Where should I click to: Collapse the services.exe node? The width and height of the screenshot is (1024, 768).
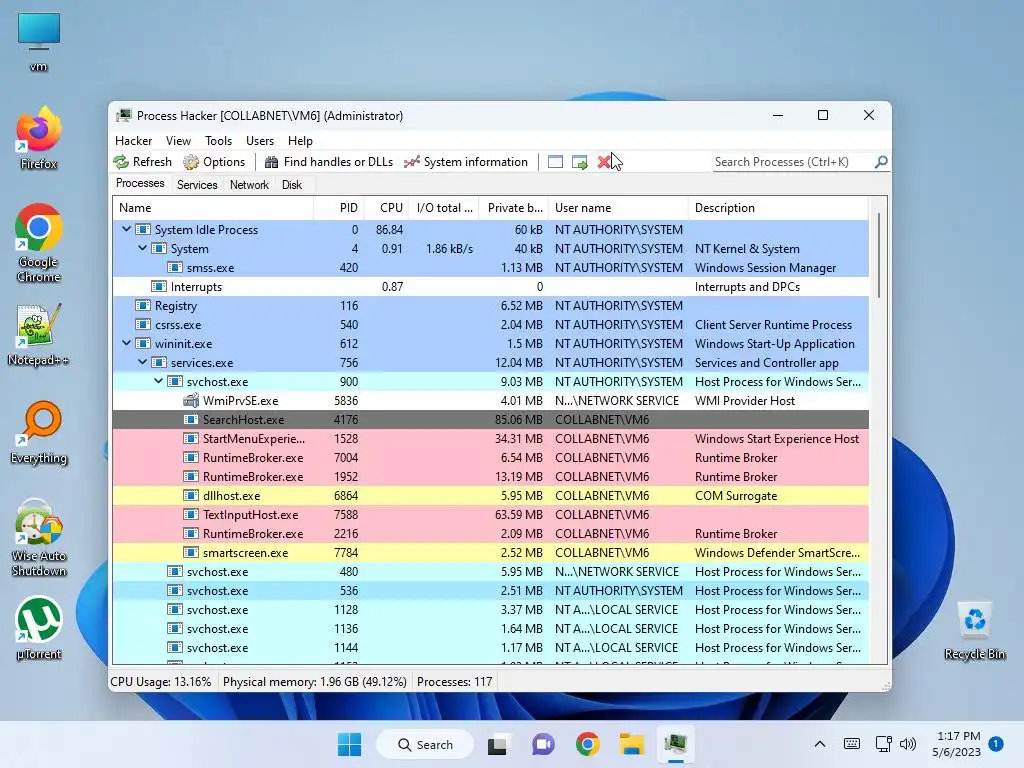pyautogui.click(x=142, y=362)
